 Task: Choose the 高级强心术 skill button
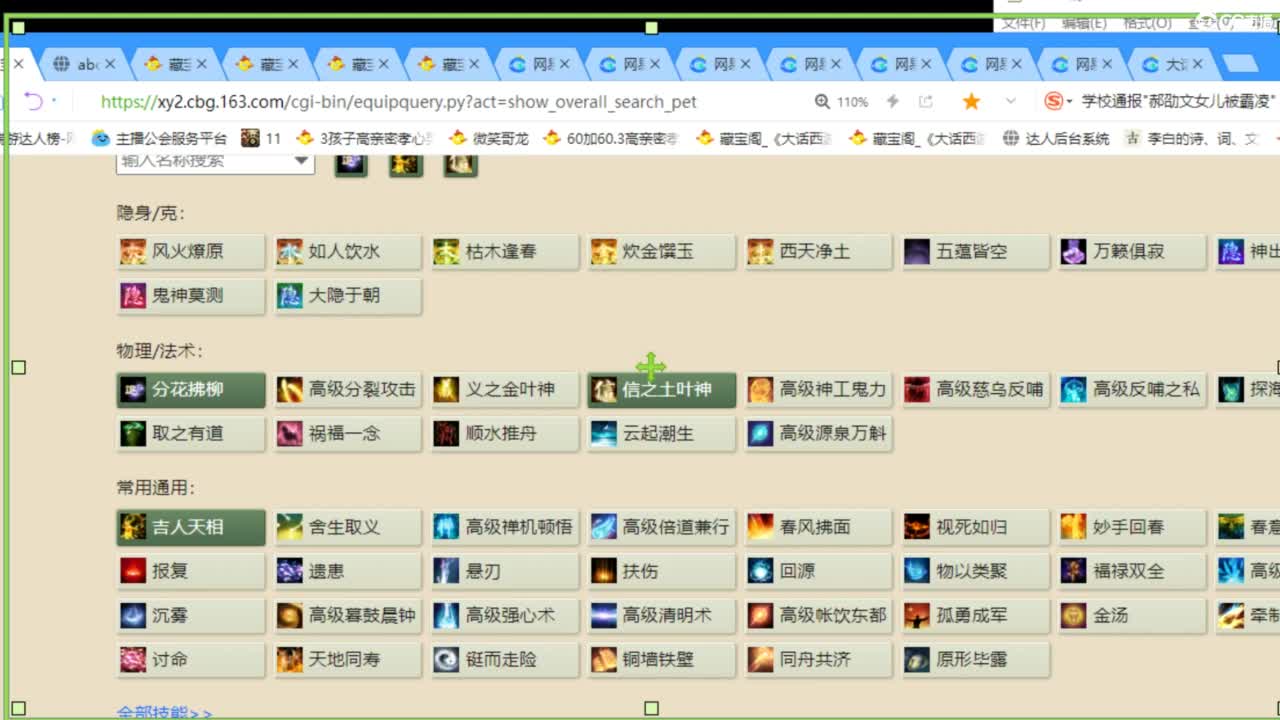pyautogui.click(x=505, y=616)
